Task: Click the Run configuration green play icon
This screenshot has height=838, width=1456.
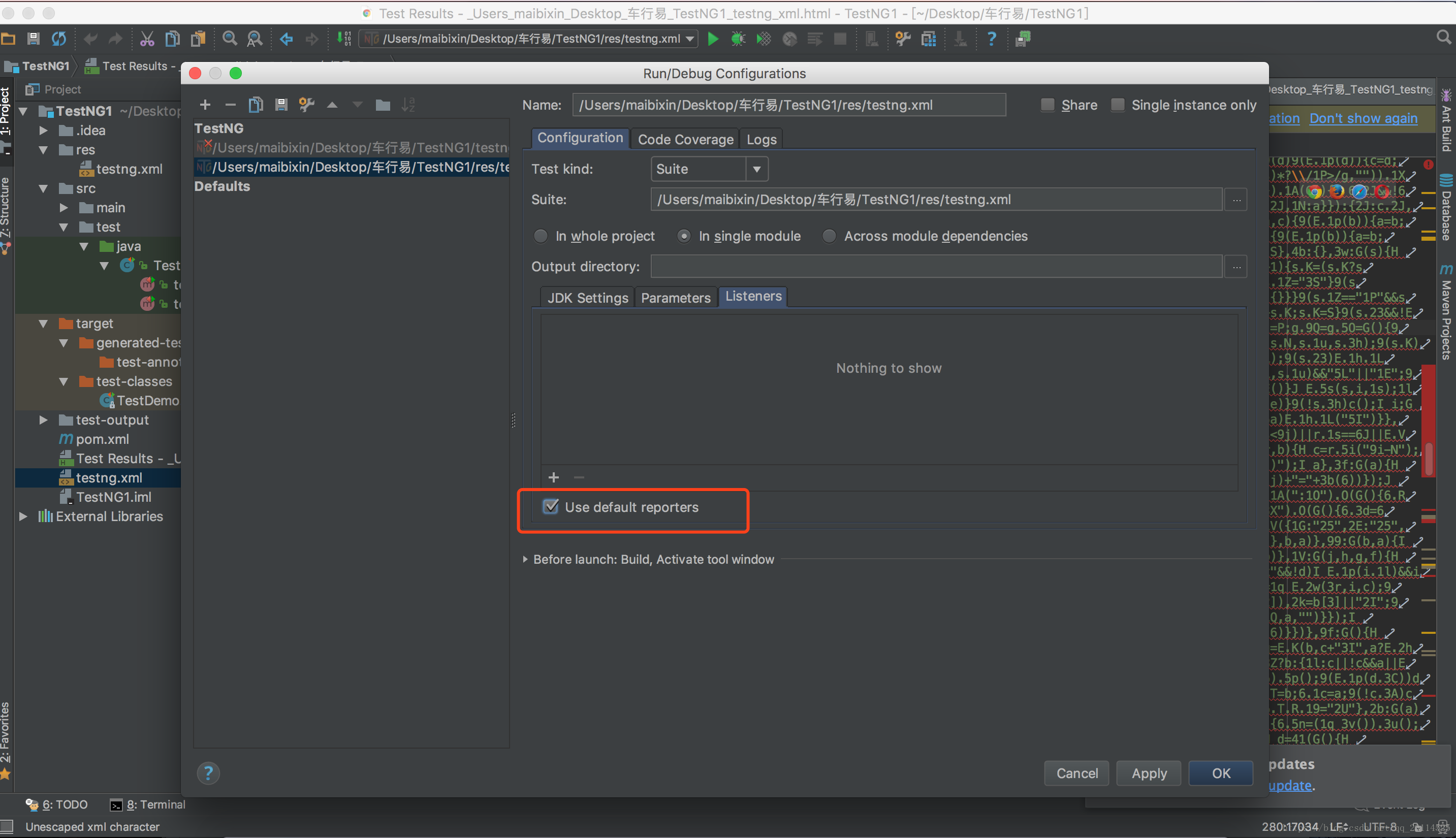Action: click(713, 38)
